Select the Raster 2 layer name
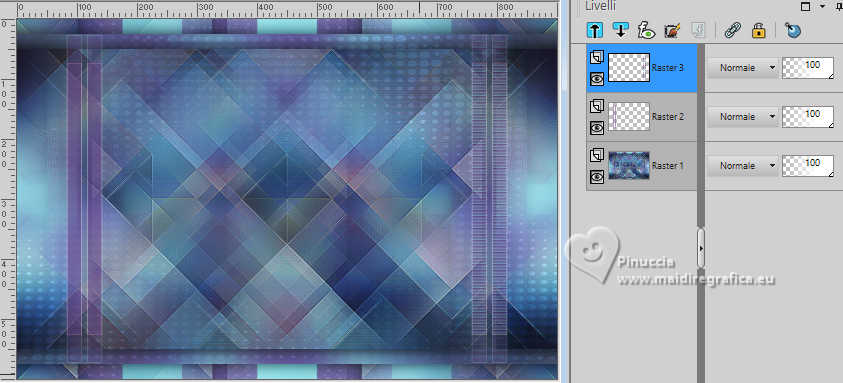 [667, 117]
